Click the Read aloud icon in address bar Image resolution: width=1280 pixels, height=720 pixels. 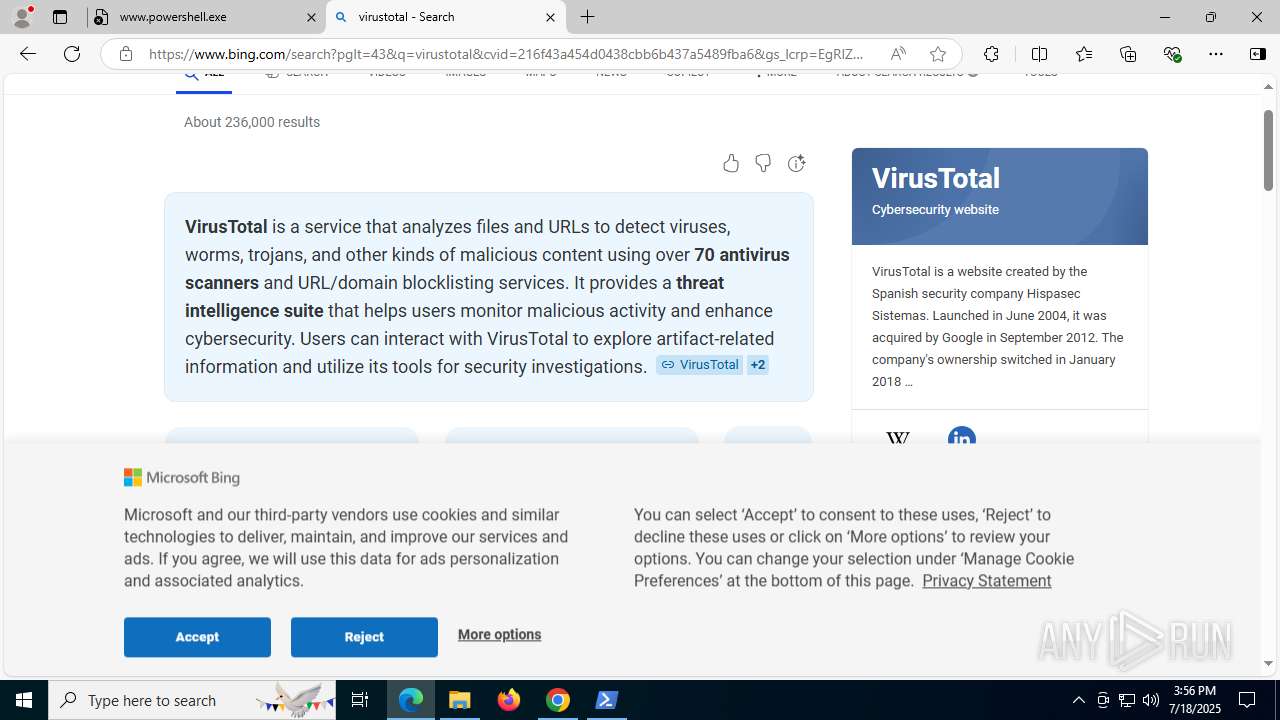898,54
